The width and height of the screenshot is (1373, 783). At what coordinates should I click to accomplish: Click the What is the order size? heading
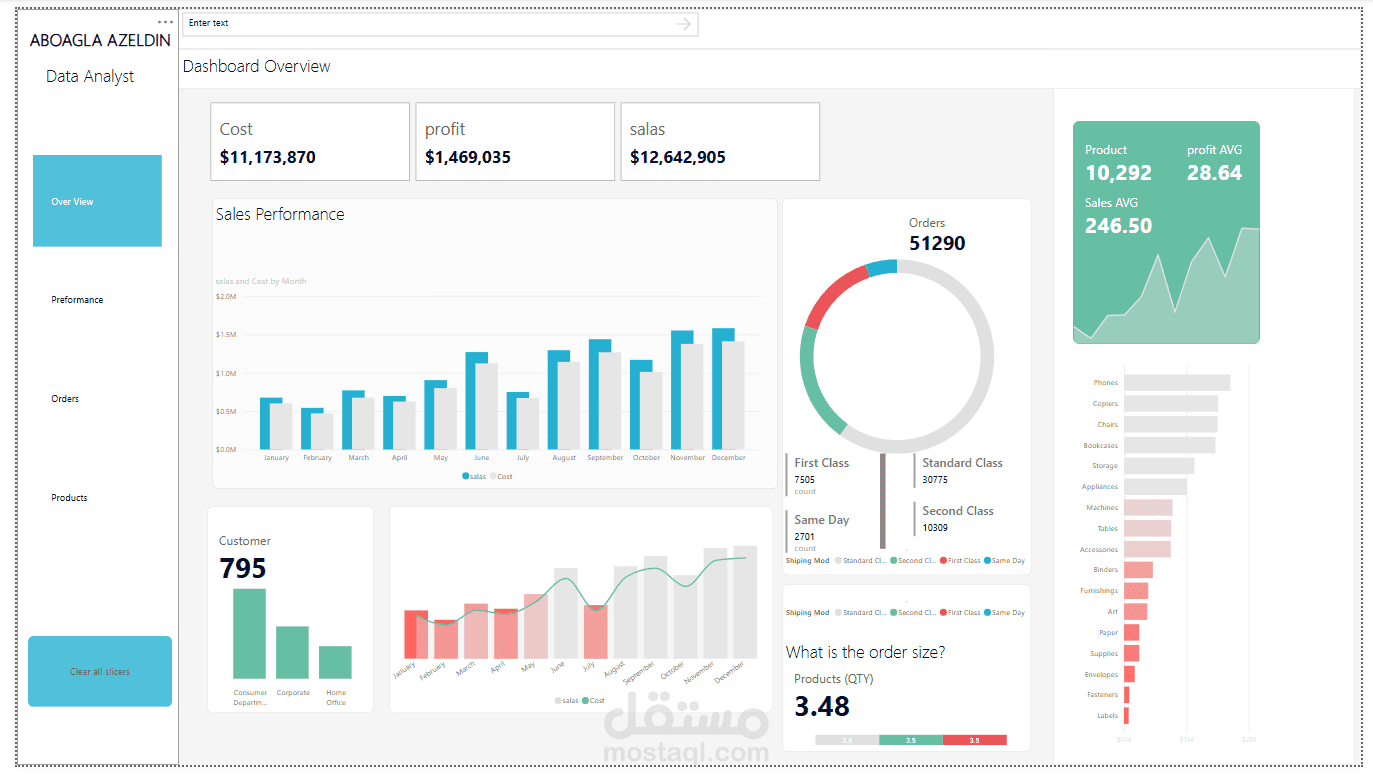click(x=866, y=652)
